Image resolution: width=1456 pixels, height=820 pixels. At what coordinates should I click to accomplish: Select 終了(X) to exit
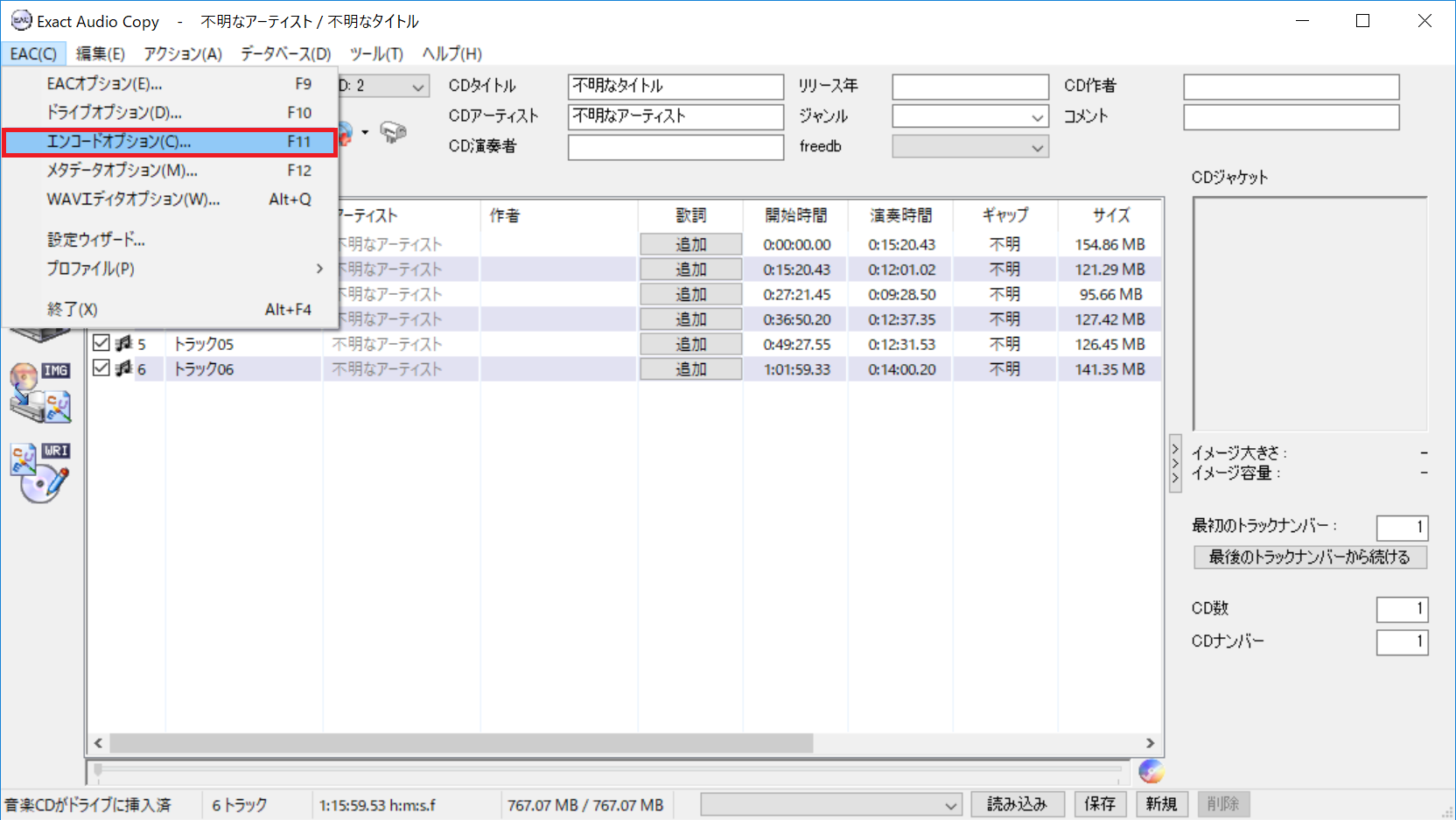171,309
